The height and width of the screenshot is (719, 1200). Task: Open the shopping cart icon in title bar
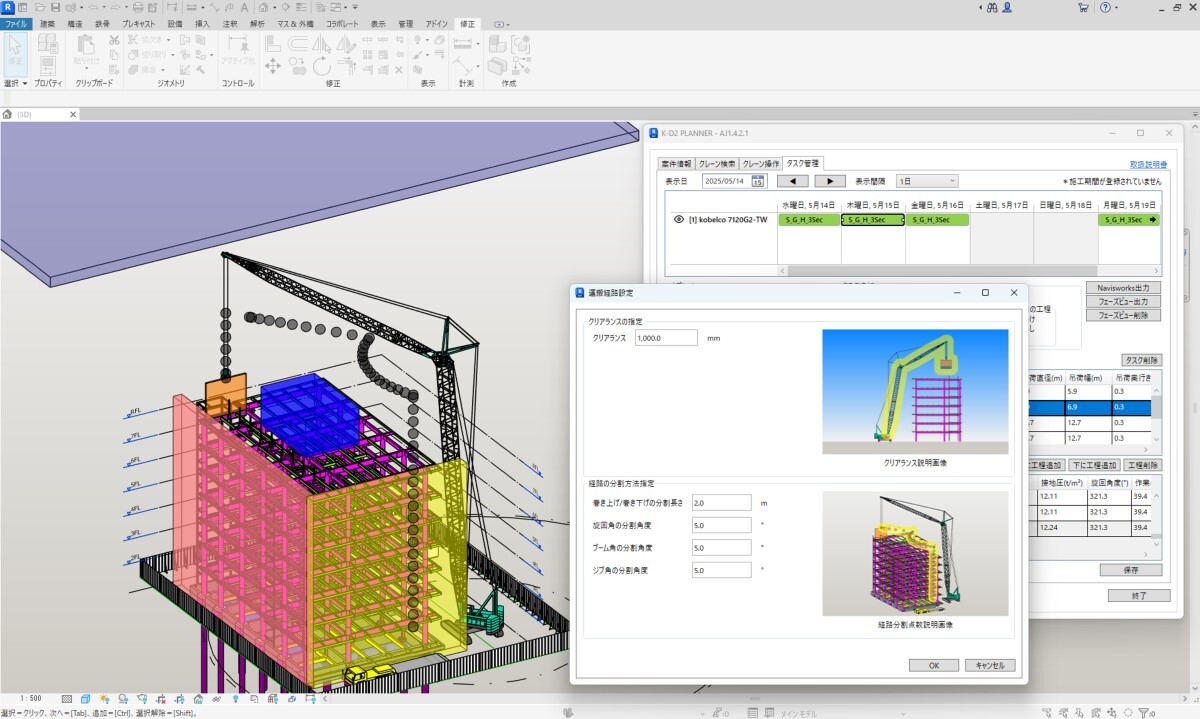[x=1083, y=7]
